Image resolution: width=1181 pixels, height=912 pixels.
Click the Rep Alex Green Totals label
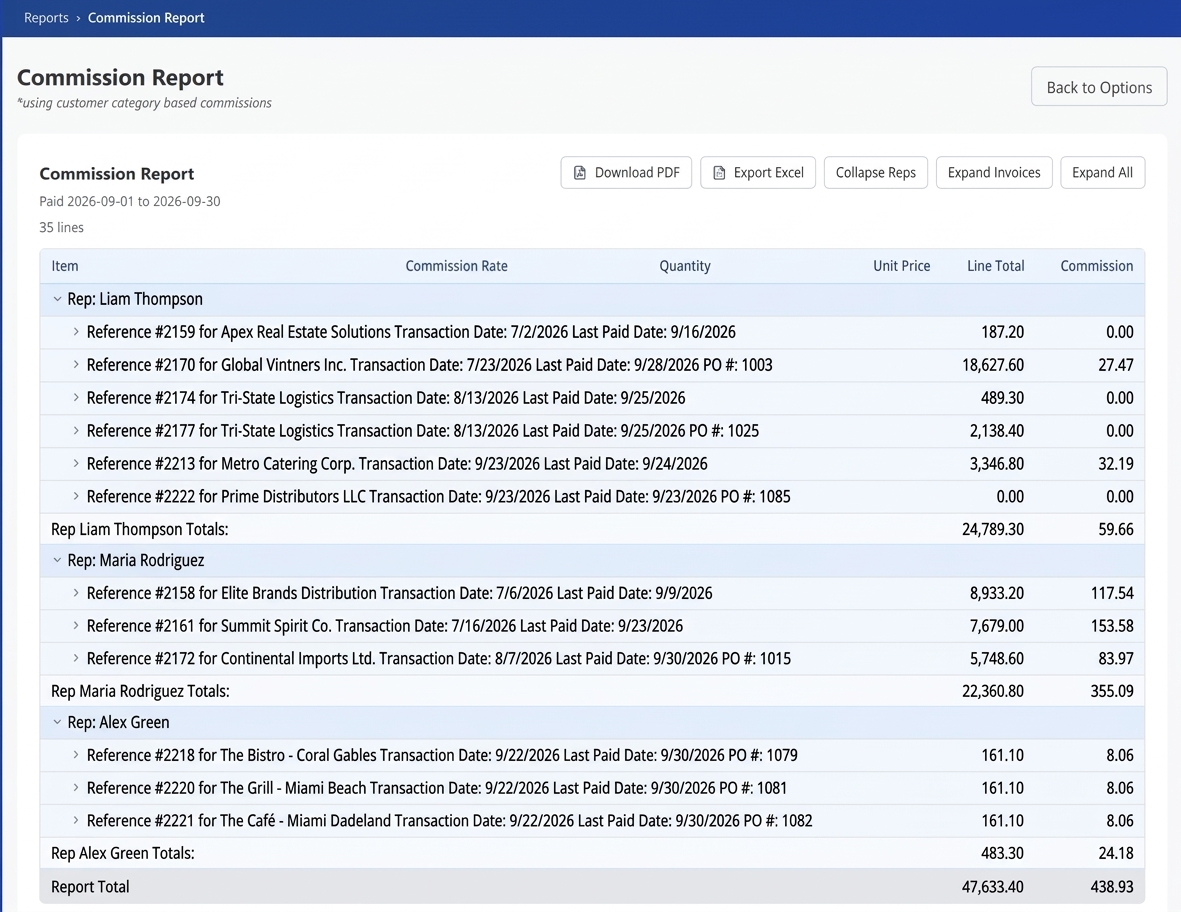tap(123, 853)
